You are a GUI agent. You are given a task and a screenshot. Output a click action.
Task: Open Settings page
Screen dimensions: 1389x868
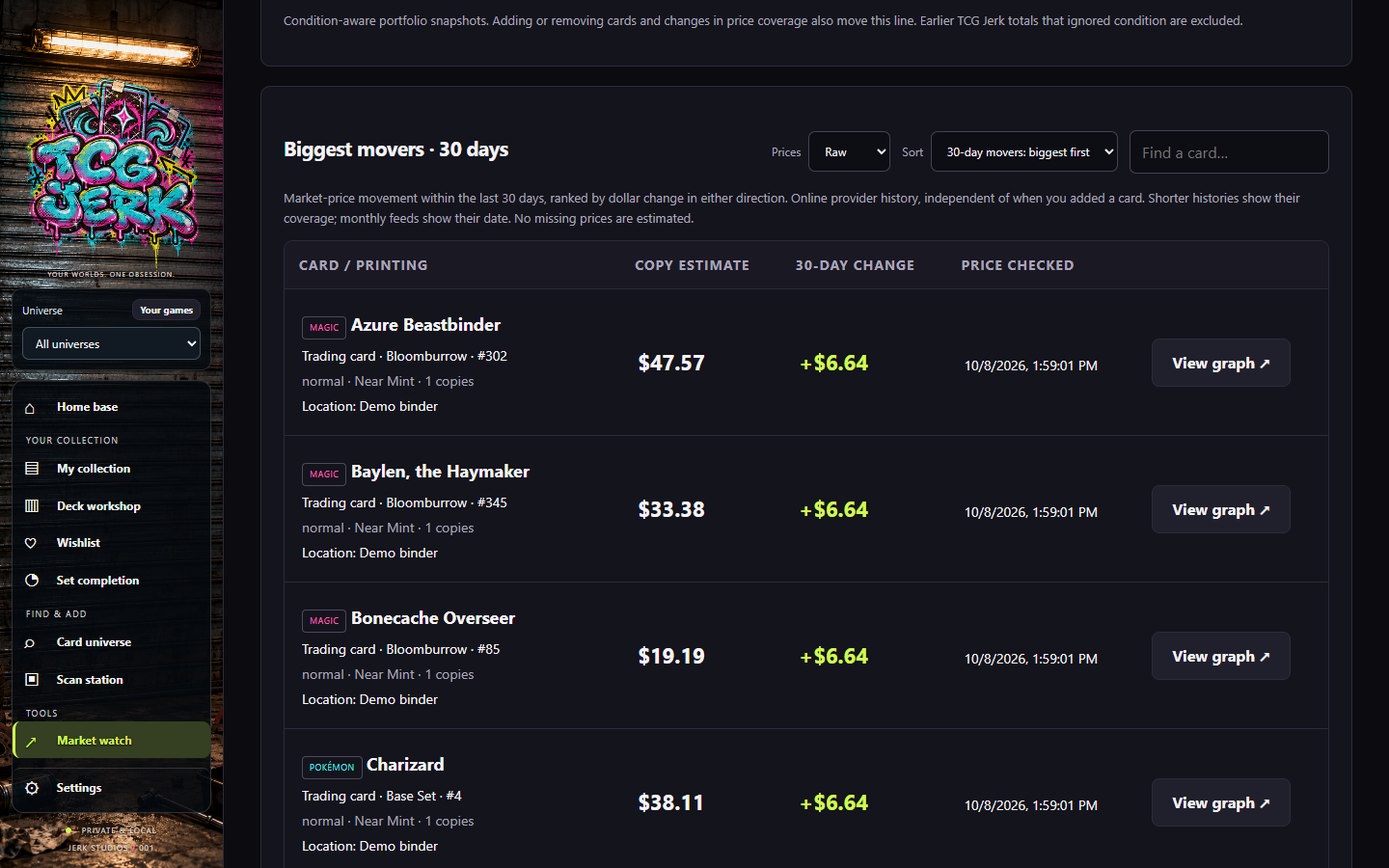click(x=112, y=788)
